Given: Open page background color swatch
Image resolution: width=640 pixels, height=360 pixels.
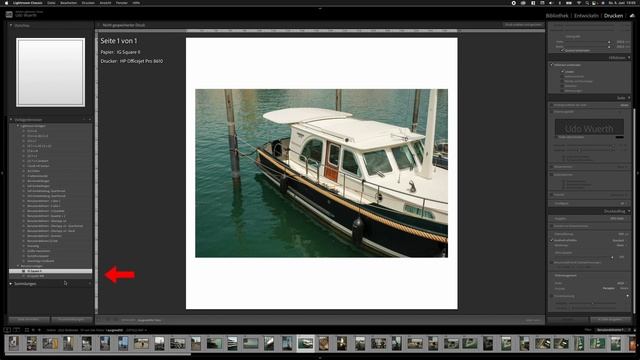Looking at the screenshot, I should point(624,105).
